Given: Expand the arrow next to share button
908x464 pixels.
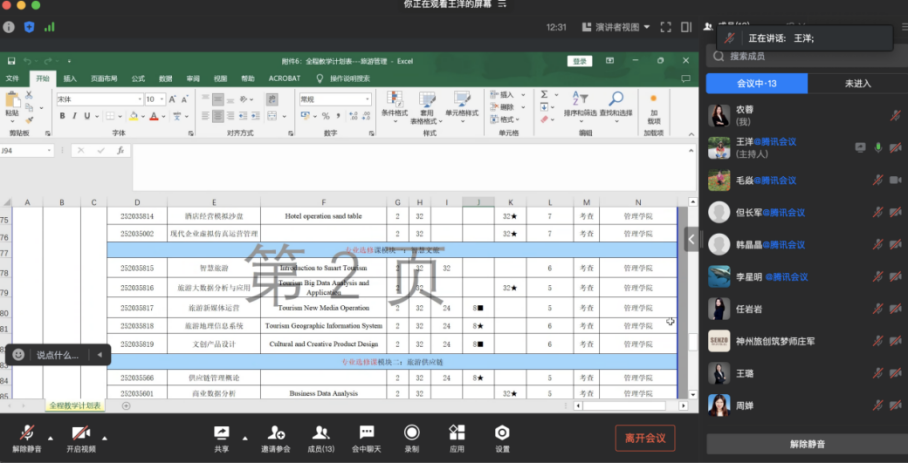Looking at the screenshot, I should pyautogui.click(x=244, y=438).
